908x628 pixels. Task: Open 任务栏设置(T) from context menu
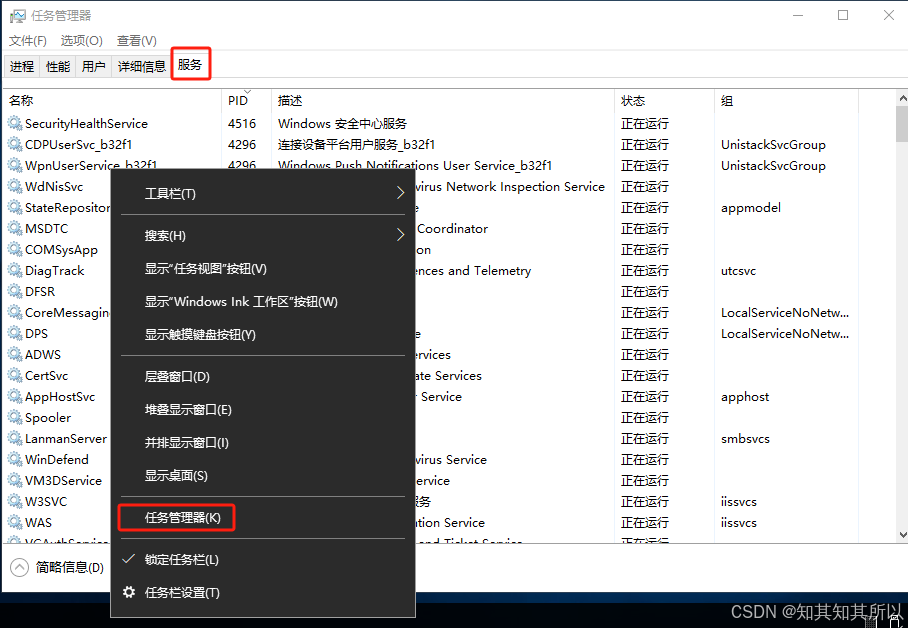pyautogui.click(x=262, y=593)
